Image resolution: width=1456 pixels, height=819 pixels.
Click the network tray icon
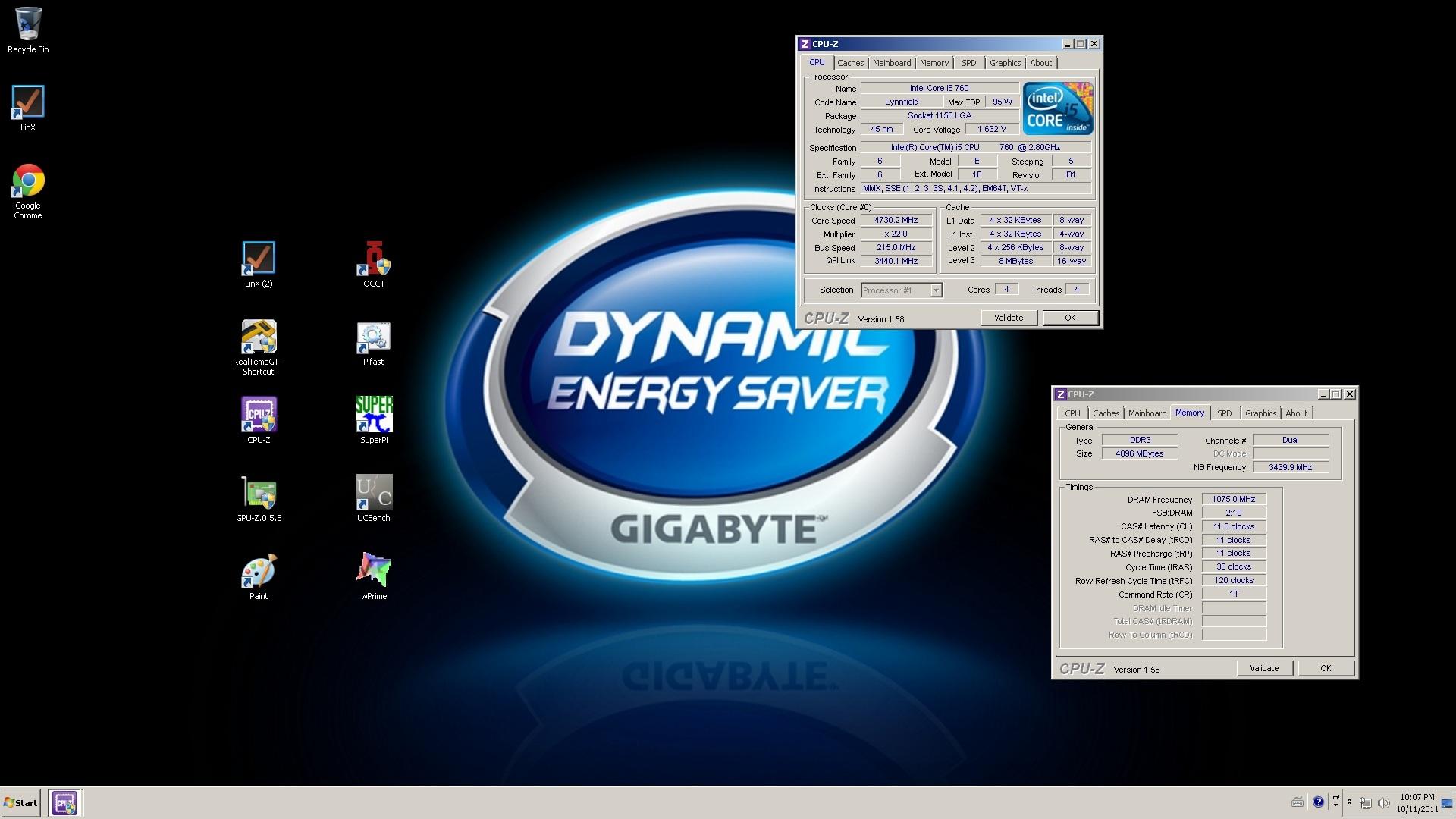1366,803
